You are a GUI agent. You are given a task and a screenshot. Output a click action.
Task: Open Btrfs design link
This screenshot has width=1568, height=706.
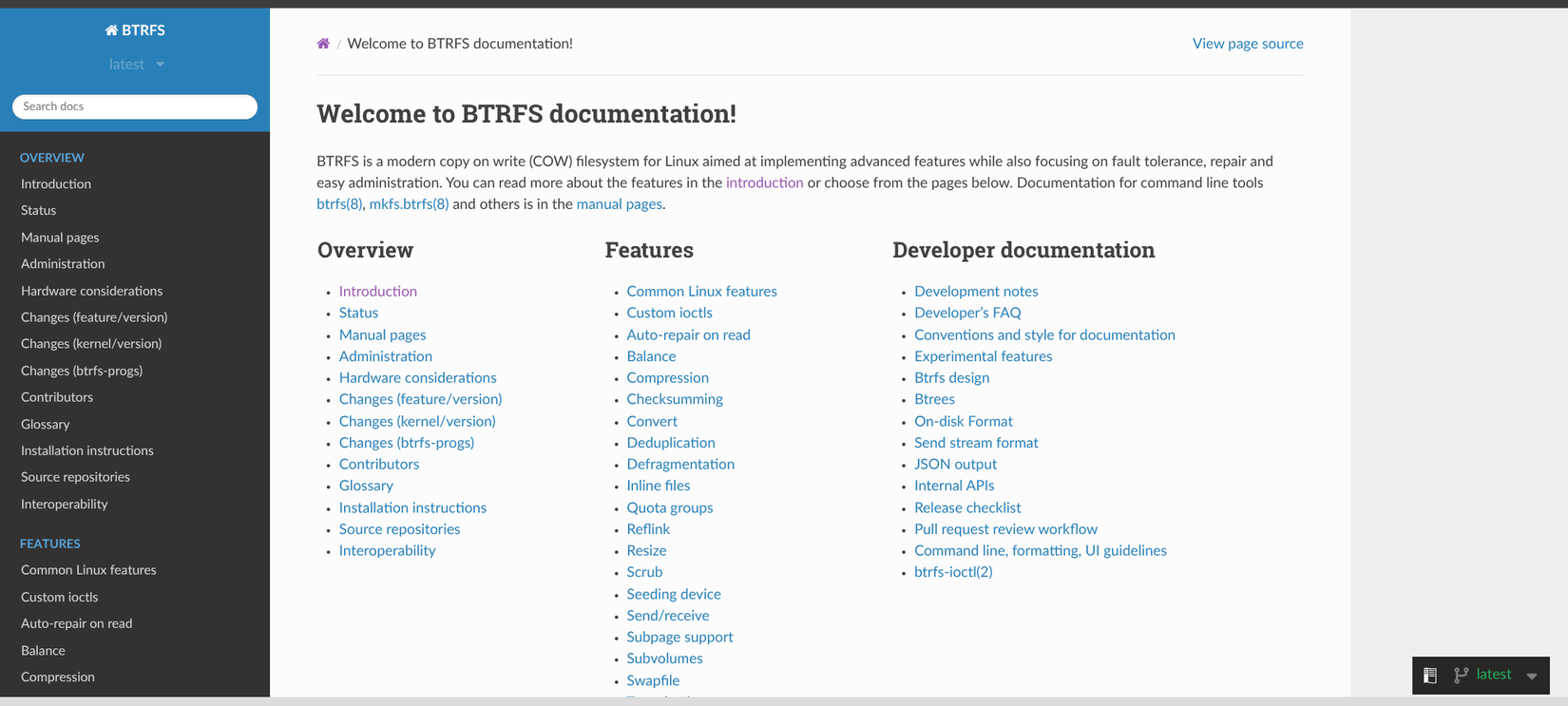[x=951, y=378]
